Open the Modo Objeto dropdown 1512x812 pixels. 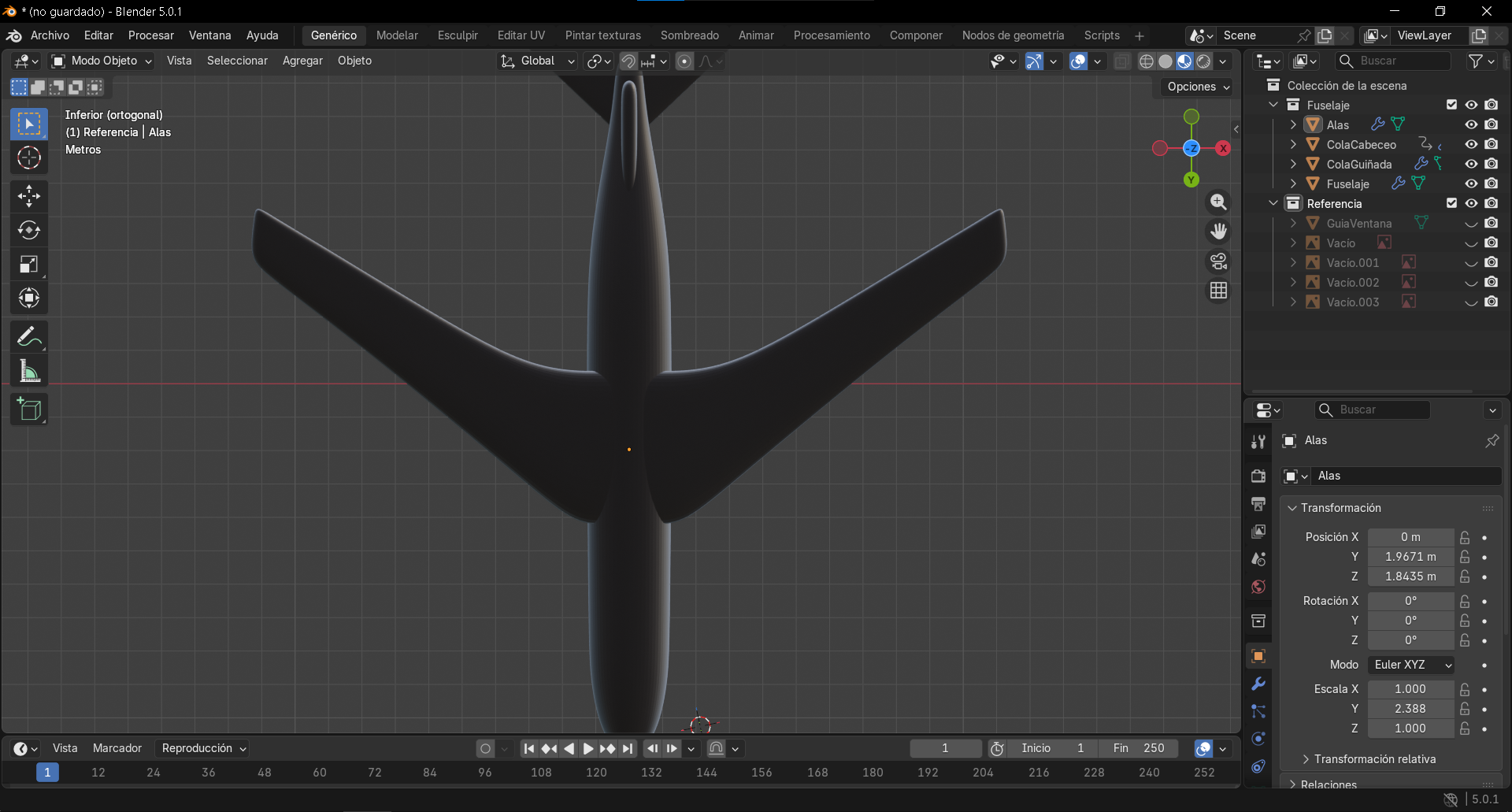tap(100, 61)
